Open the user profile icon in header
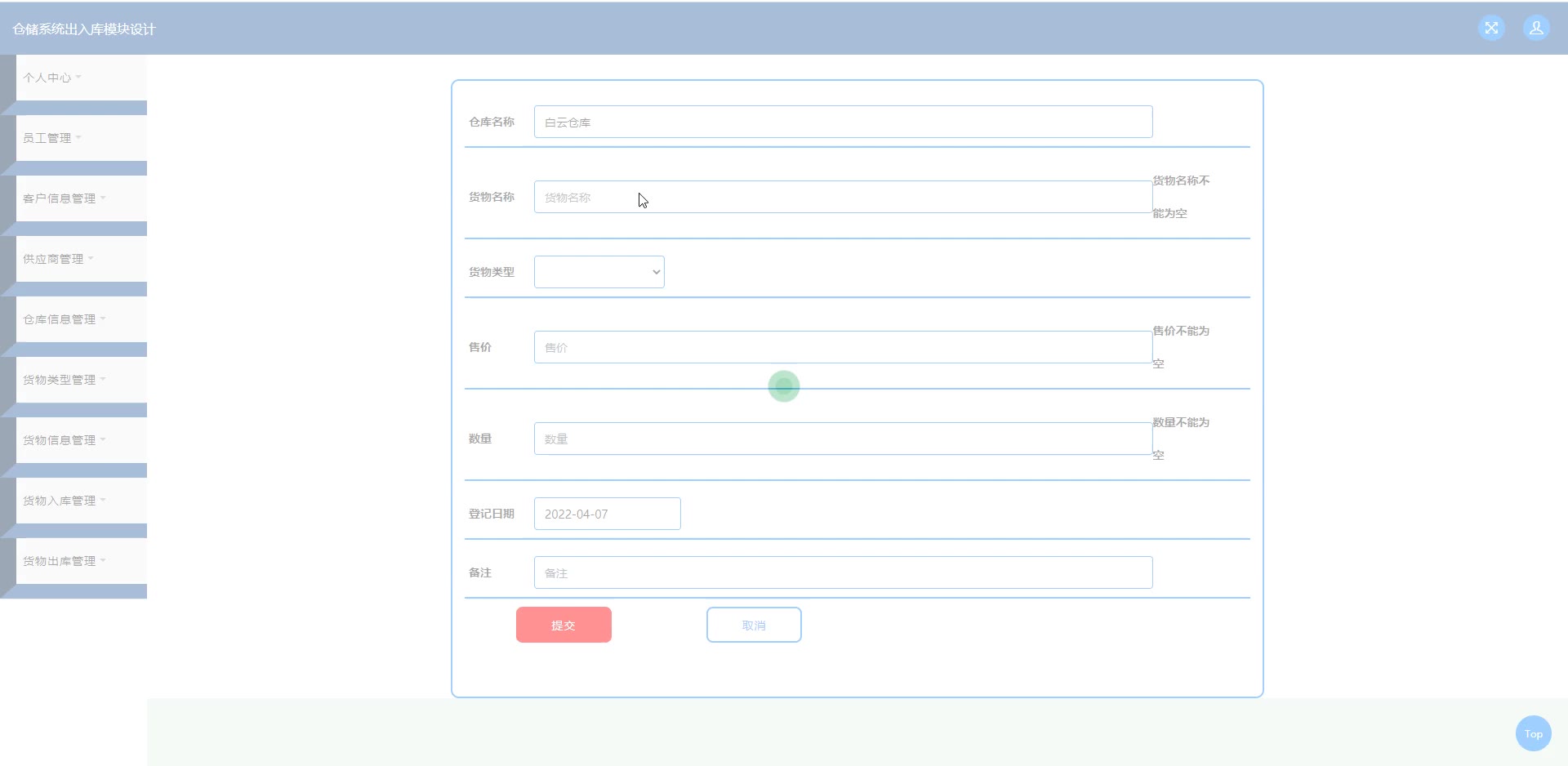 coord(1536,28)
